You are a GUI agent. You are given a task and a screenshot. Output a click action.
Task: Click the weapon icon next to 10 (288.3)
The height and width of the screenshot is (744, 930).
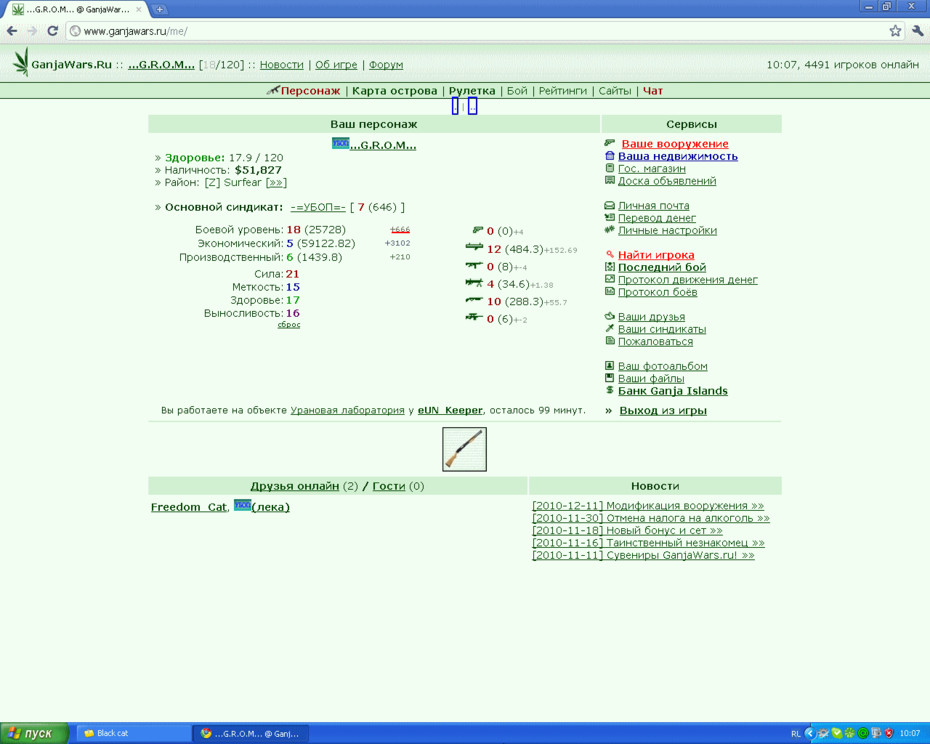click(474, 300)
